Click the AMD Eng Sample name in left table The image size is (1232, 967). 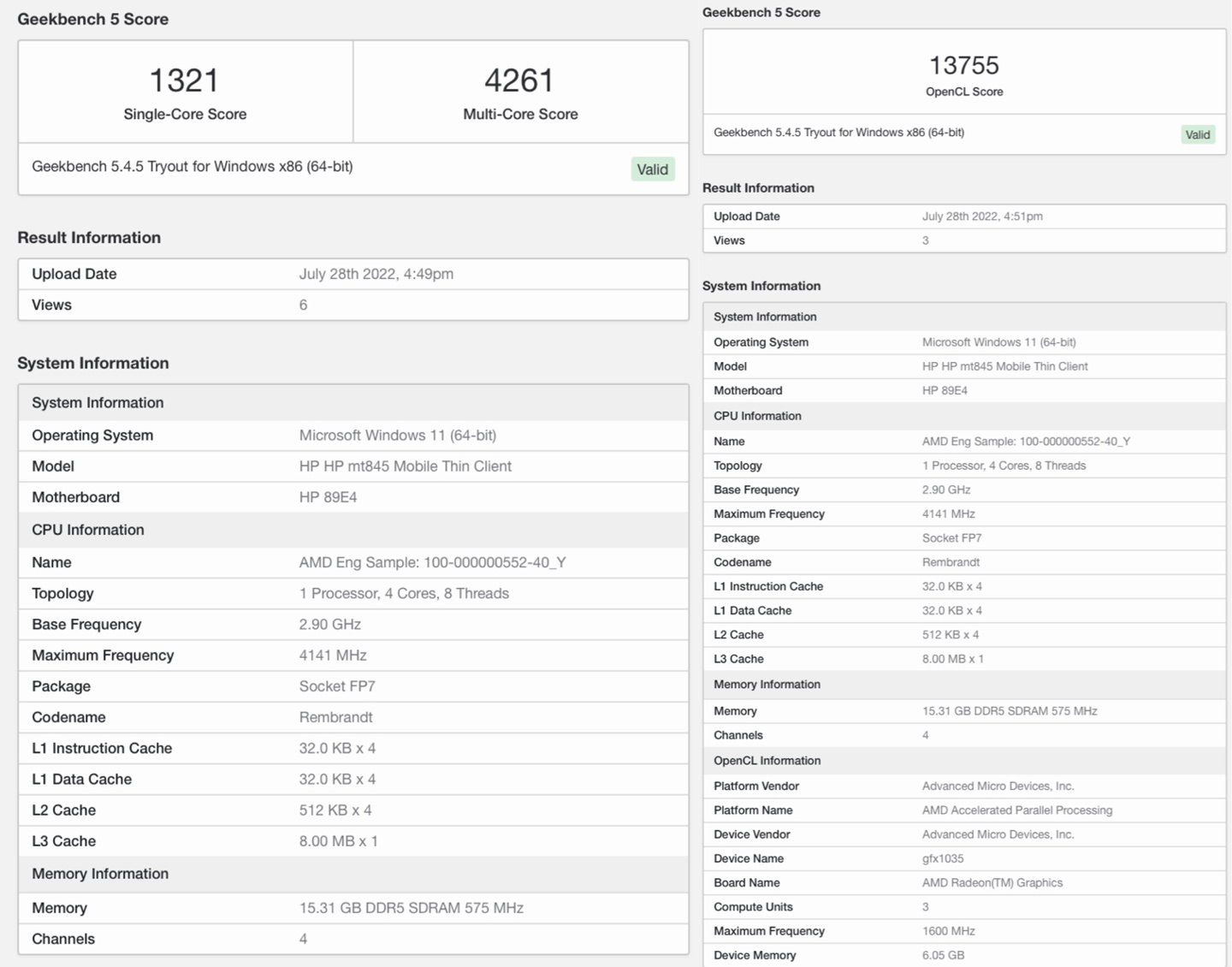[x=432, y=562]
